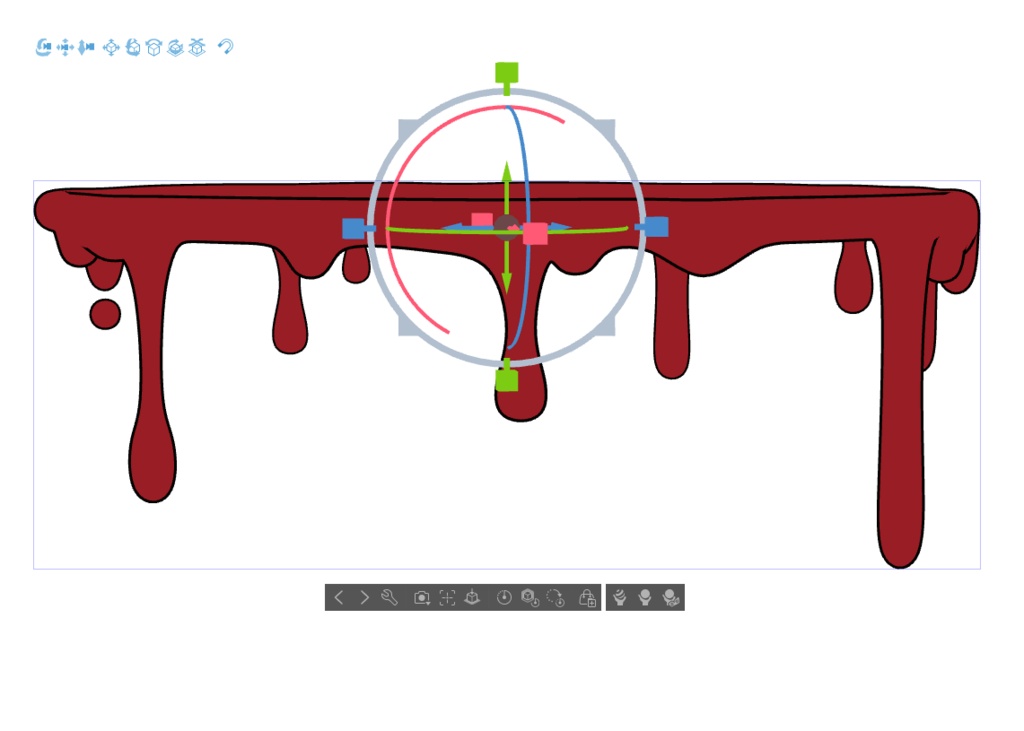Open the camera angle preset dropdown
Screen dimensions: 1024x731
coord(422,597)
